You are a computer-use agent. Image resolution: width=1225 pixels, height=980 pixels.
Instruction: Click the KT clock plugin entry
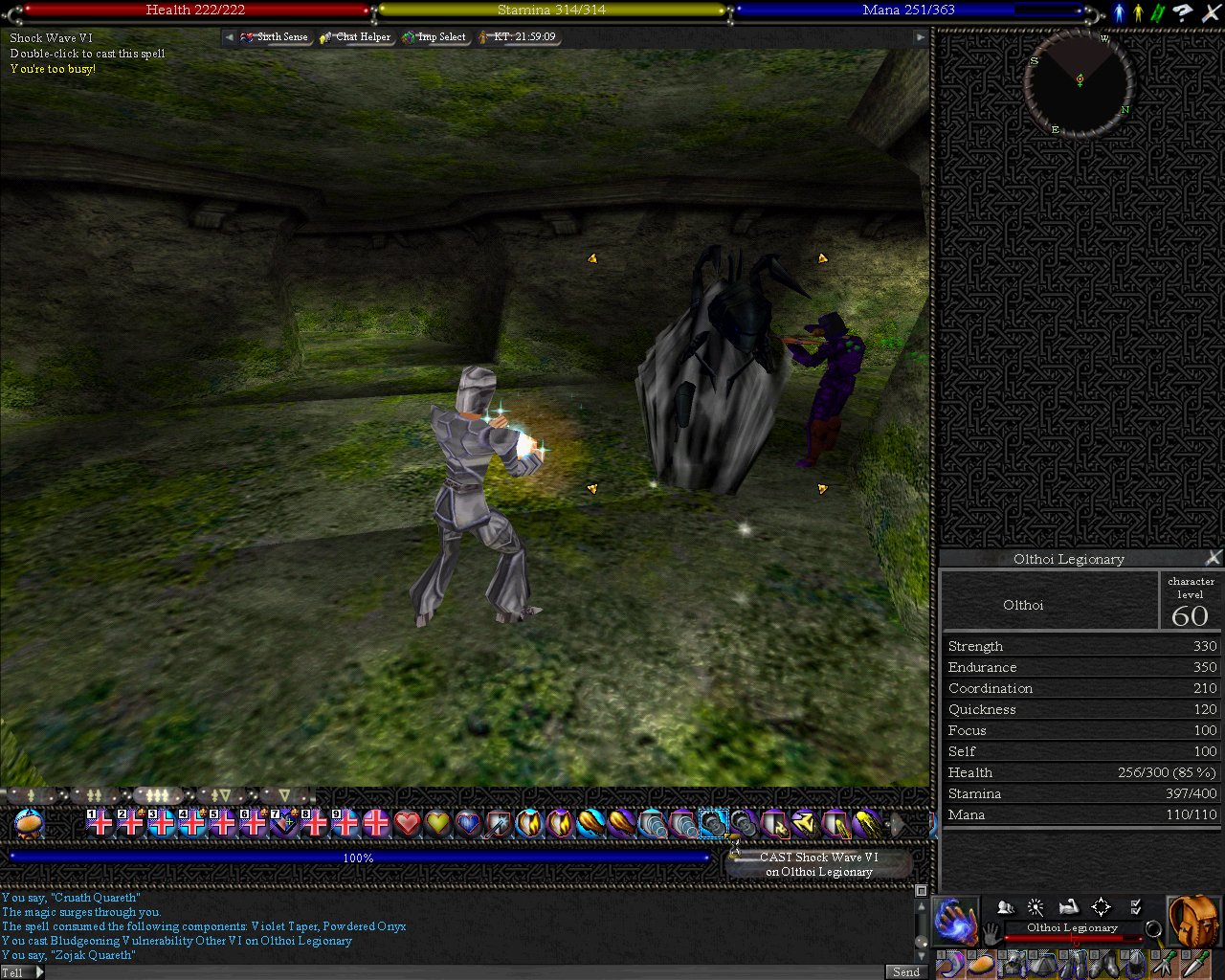518,37
